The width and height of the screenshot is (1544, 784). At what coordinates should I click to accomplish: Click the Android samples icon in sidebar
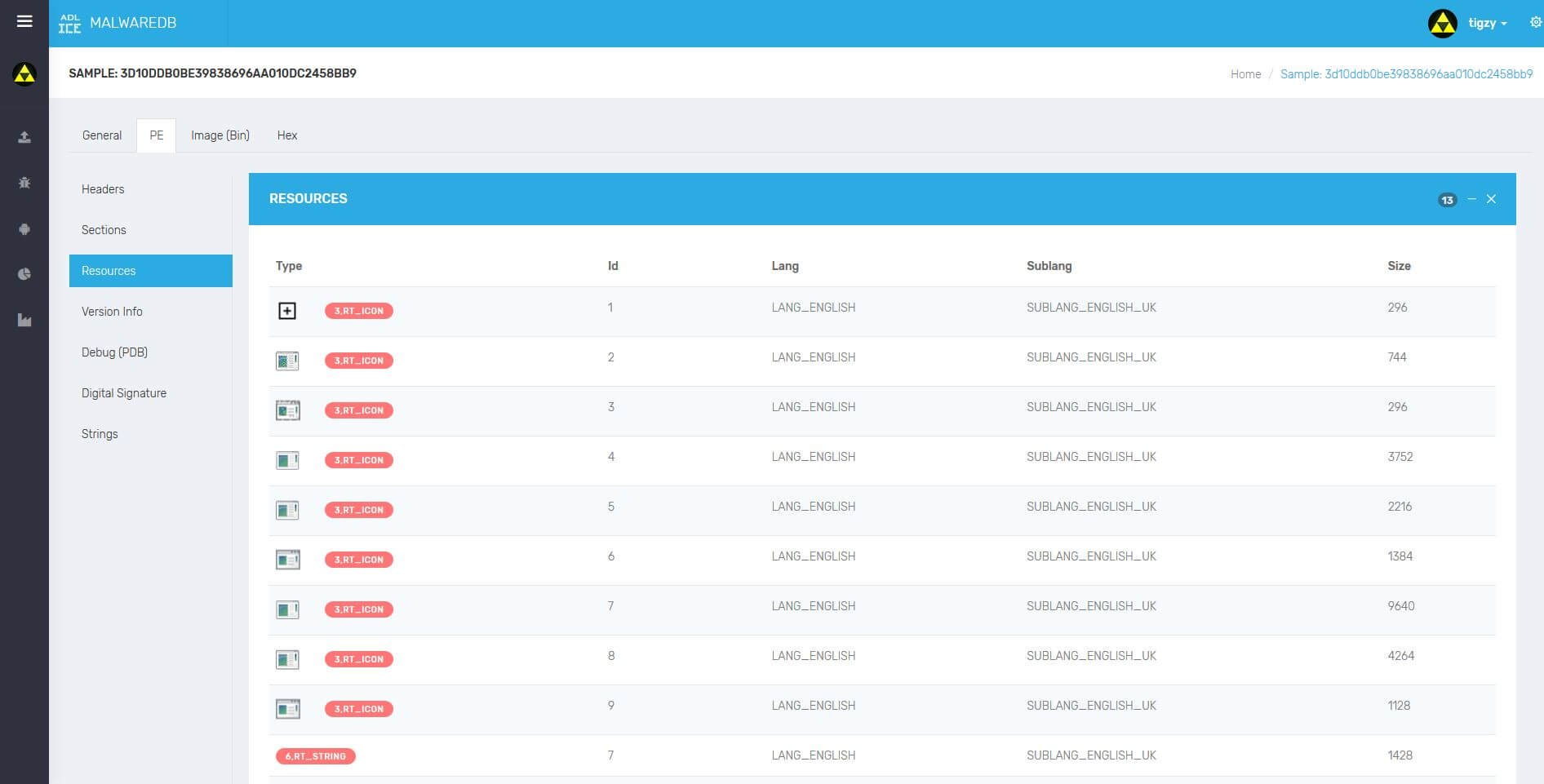tap(24, 228)
